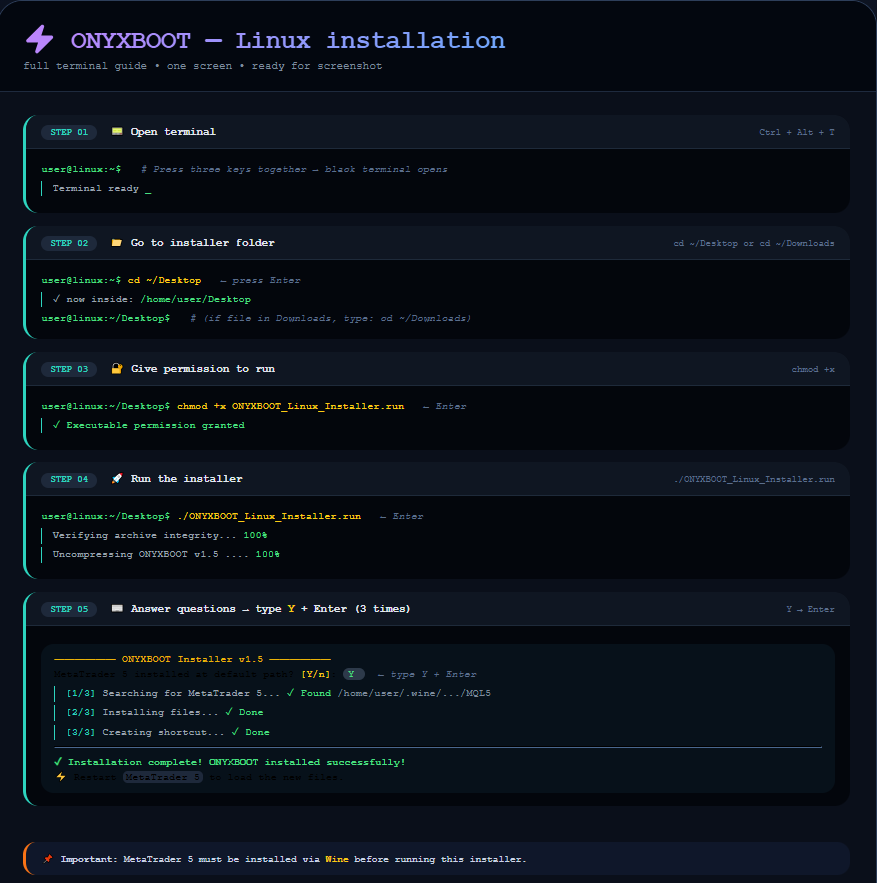Click the MetaTrader 5 pill near Restart
The height and width of the screenshot is (883, 877).
[163, 777]
